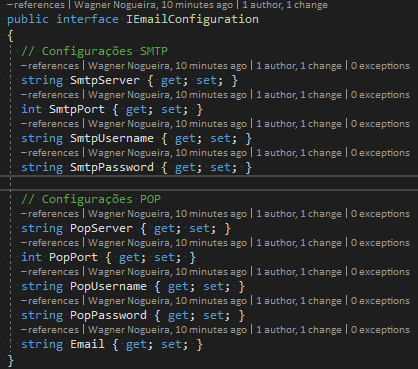Open '1 author, 1 change' above PopServer
Image resolution: width=418 pixels, height=369 pixels.
[x=299, y=214]
